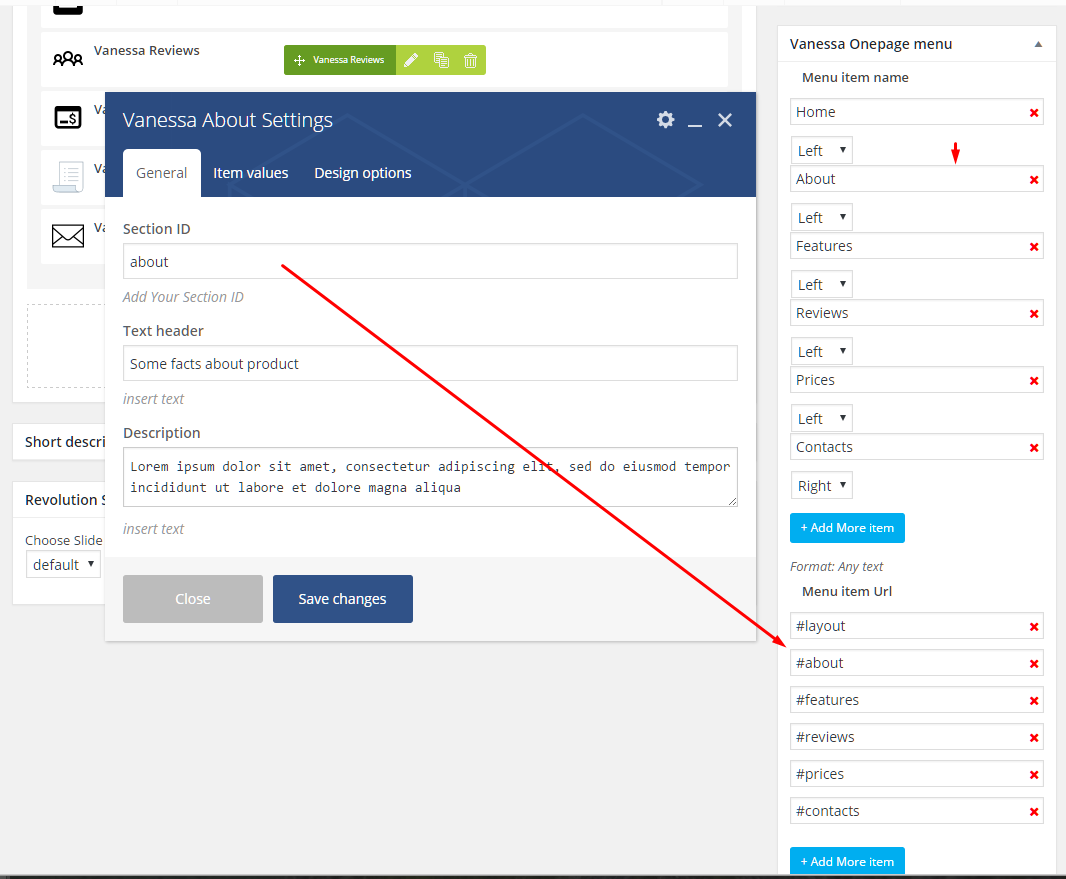Delete Vanessa Reviews using the trash icon
Viewport: 1066px width, 879px height.
tap(470, 60)
